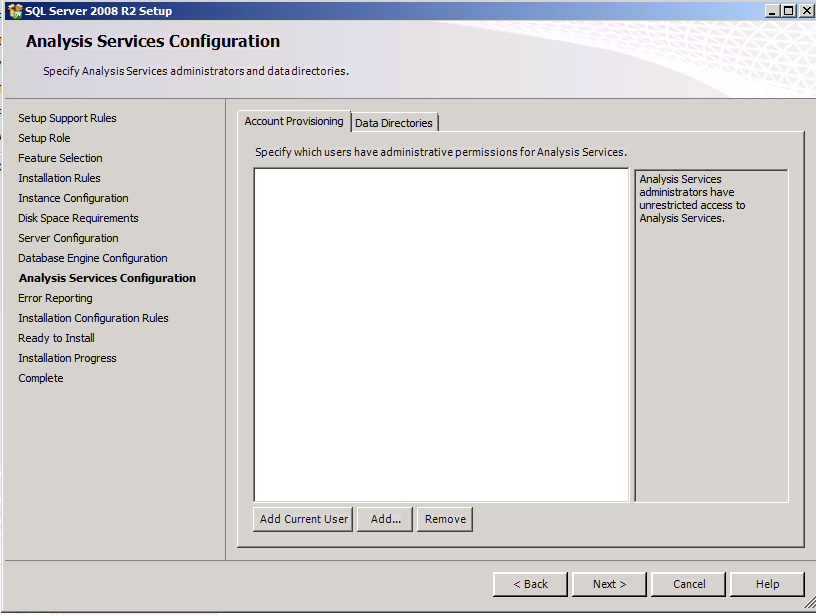Cancel the SQL Server setup
The width and height of the screenshot is (816, 615).
point(688,584)
